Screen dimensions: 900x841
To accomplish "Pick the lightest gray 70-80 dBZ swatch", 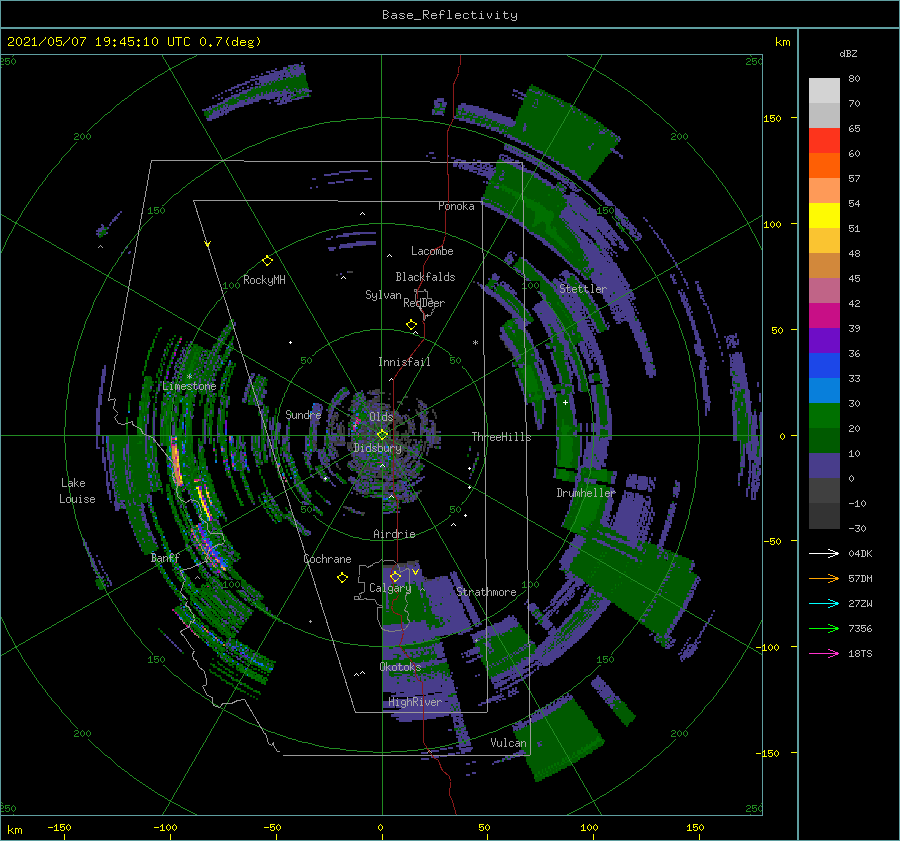I will tap(824, 91).
